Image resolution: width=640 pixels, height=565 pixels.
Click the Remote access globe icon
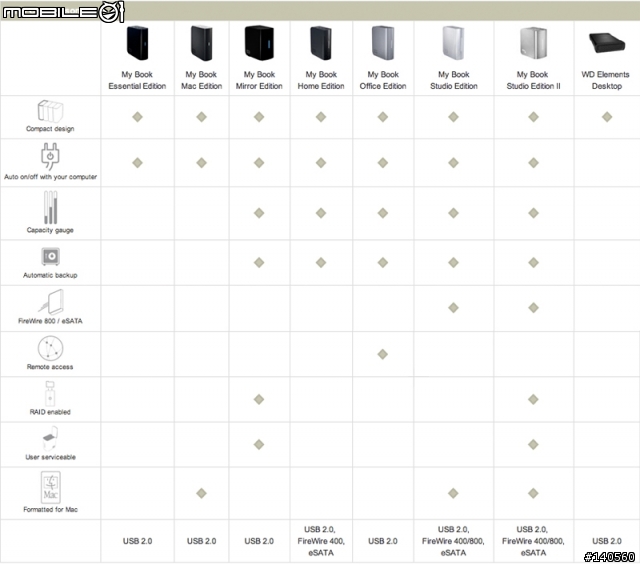coord(50,348)
